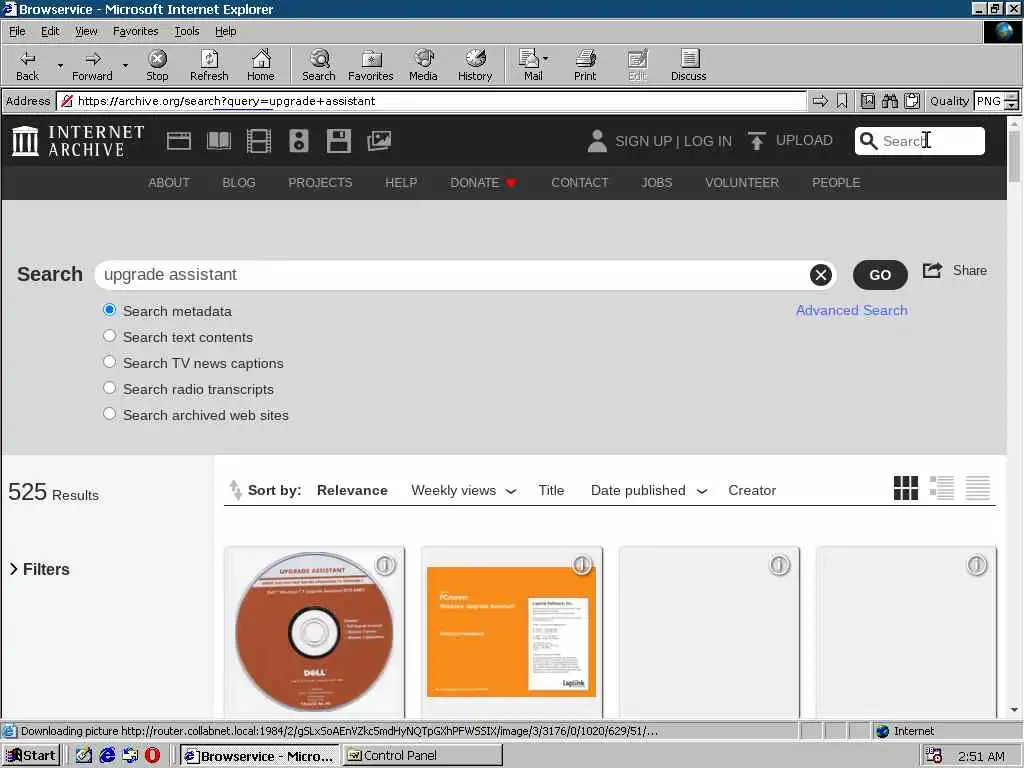
Task: Click the Mail toolbar icon
Action: pos(531,65)
